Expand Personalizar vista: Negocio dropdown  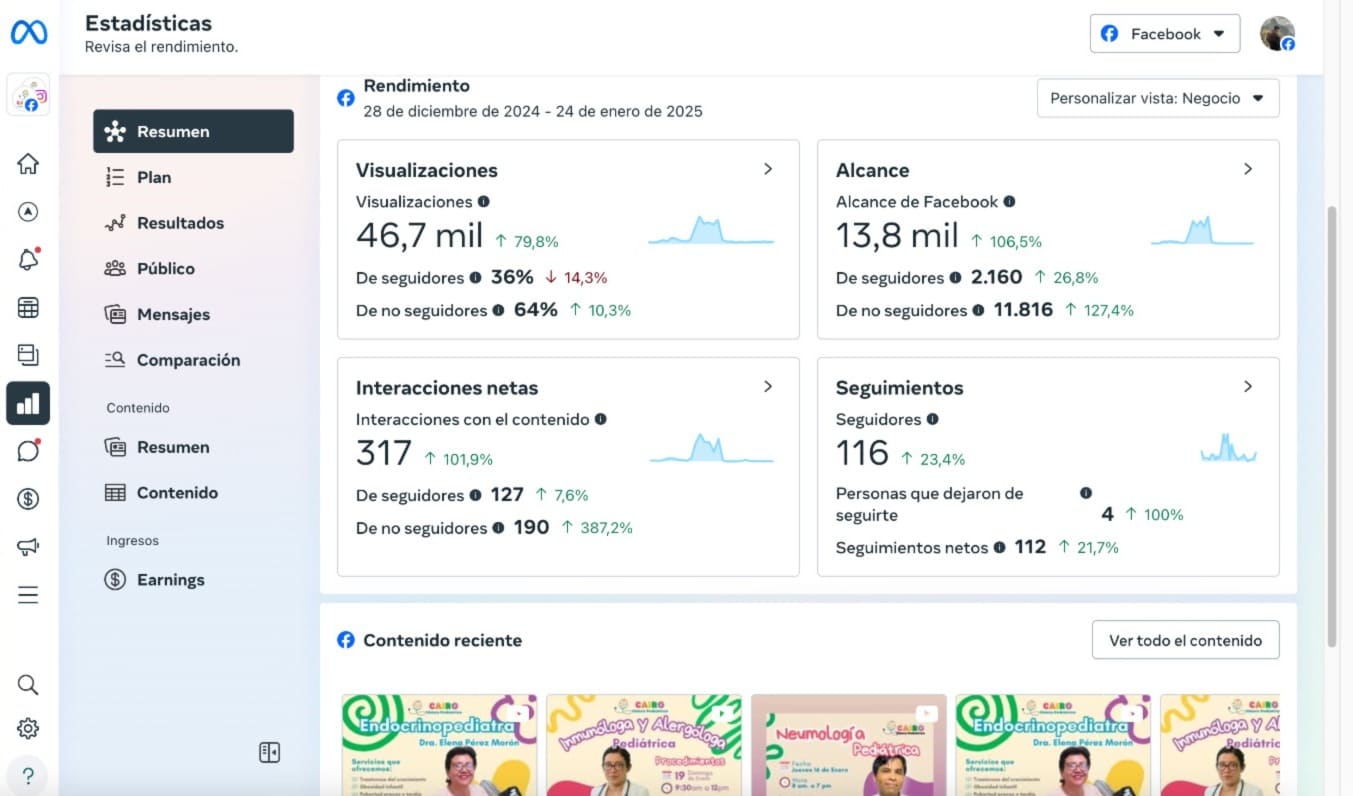tap(1157, 98)
